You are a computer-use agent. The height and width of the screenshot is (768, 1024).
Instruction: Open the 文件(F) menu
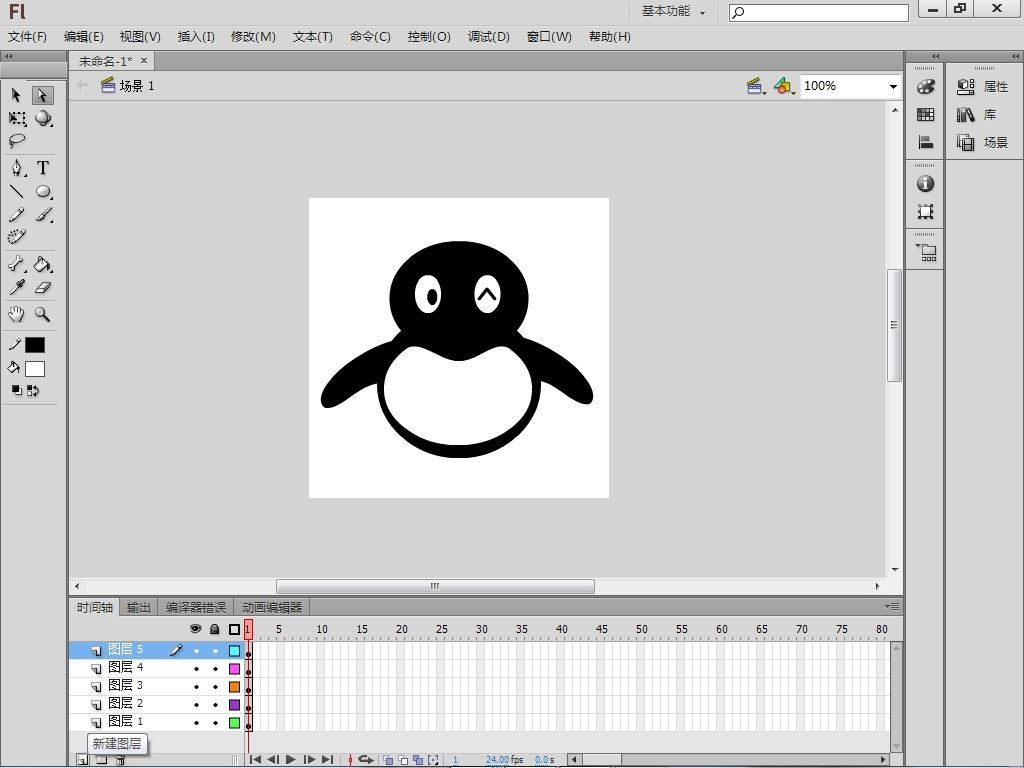pos(27,37)
